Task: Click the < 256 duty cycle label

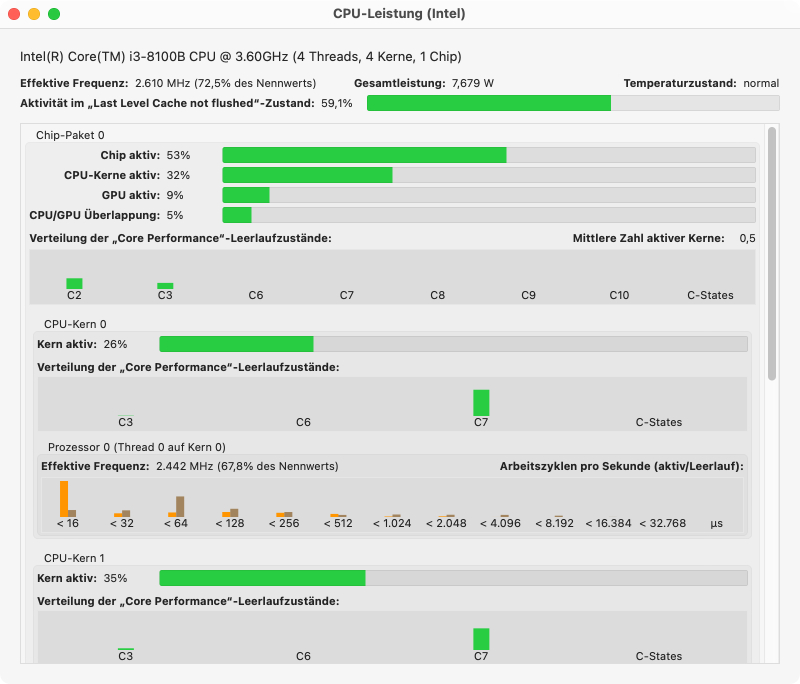Action: click(284, 523)
